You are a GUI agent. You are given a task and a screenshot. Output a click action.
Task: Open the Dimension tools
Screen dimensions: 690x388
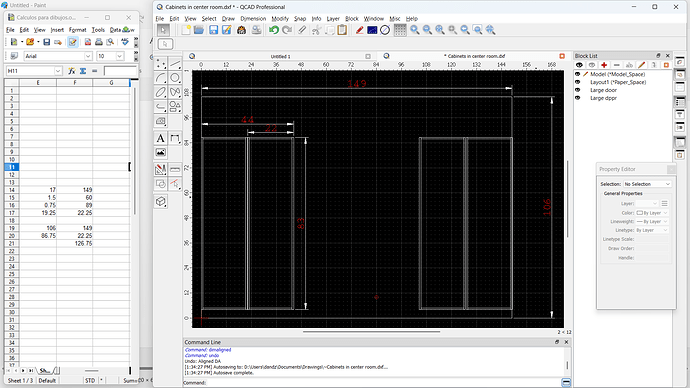(x=175, y=139)
